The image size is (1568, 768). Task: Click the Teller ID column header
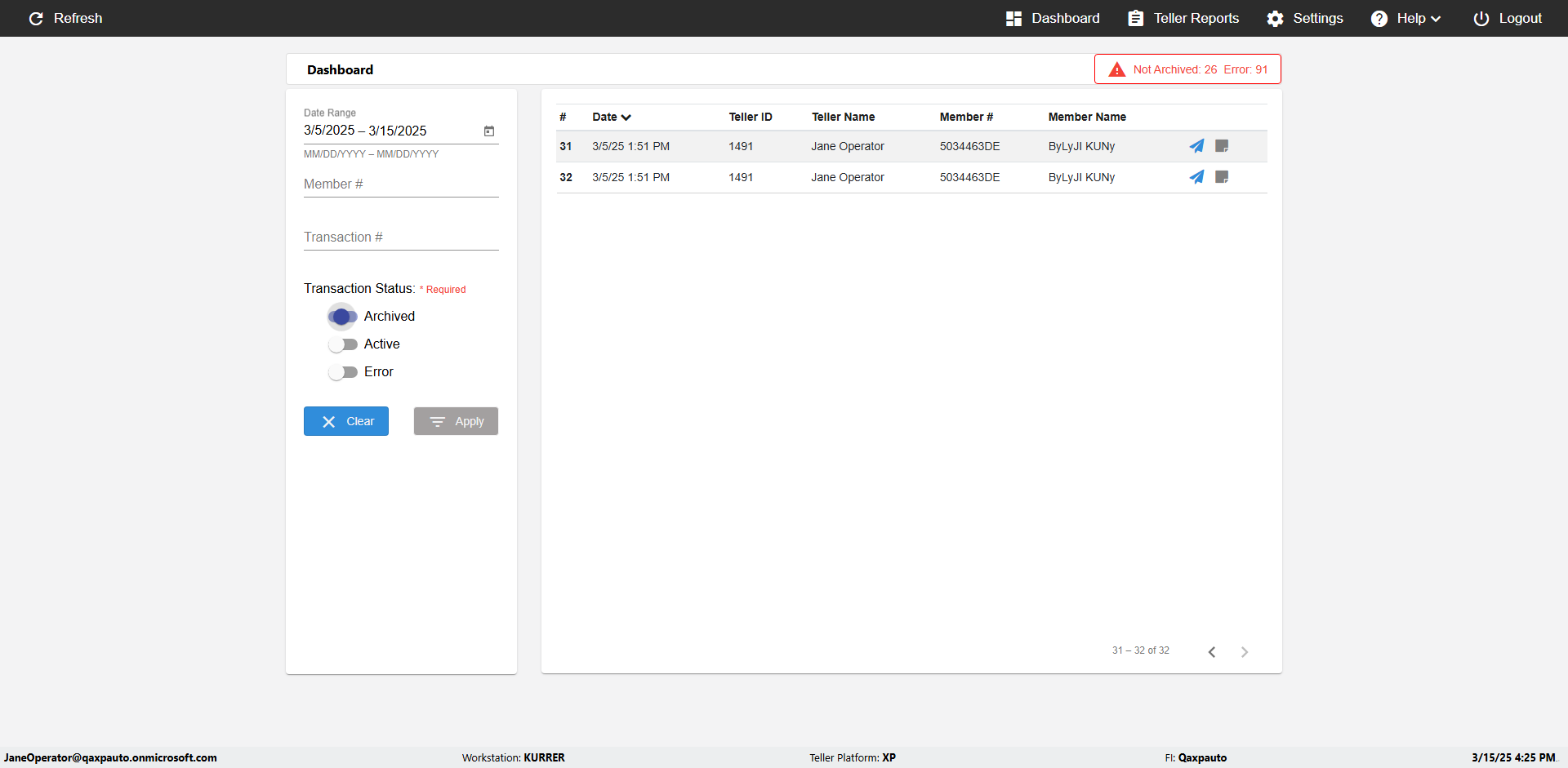coord(751,117)
